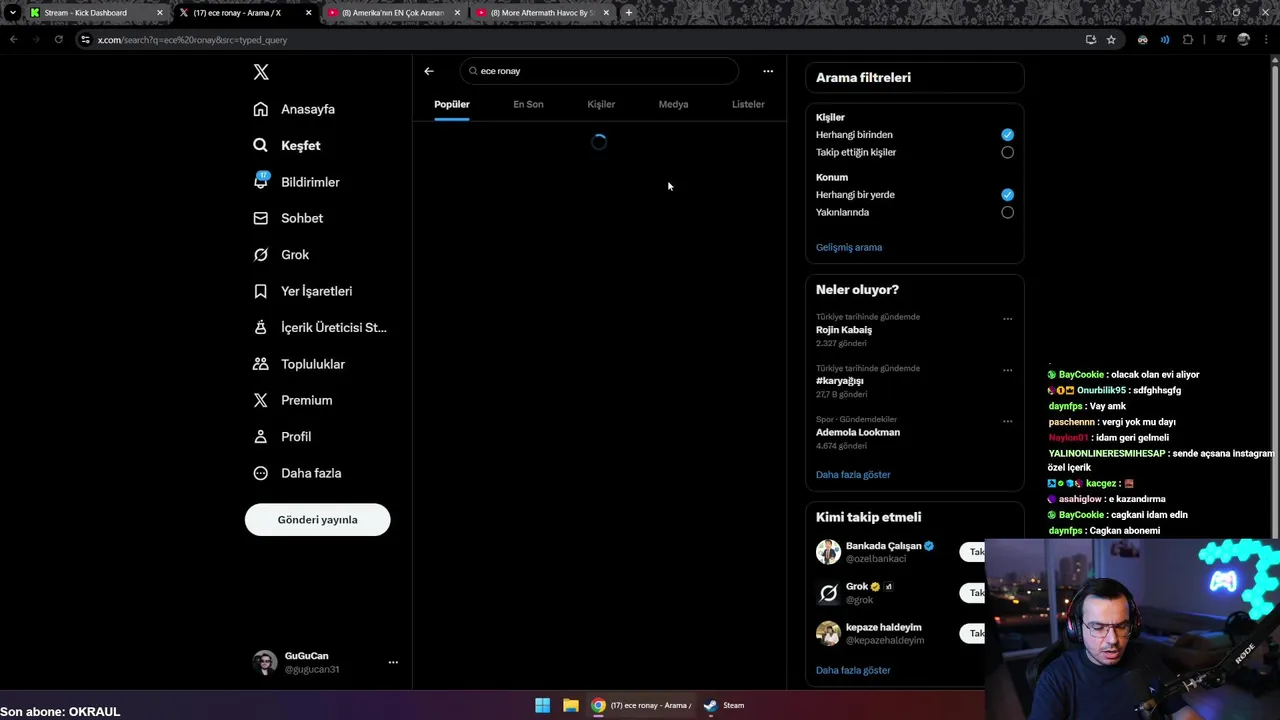Open Grok icon in sidebar
Image resolution: width=1280 pixels, height=720 pixels.
tap(261, 254)
